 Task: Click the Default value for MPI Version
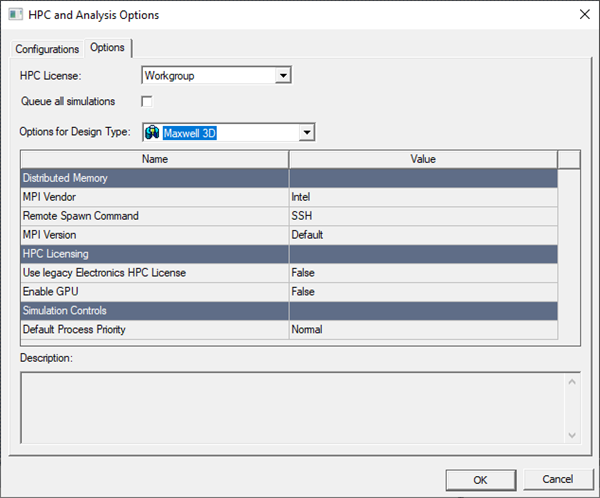click(423, 235)
